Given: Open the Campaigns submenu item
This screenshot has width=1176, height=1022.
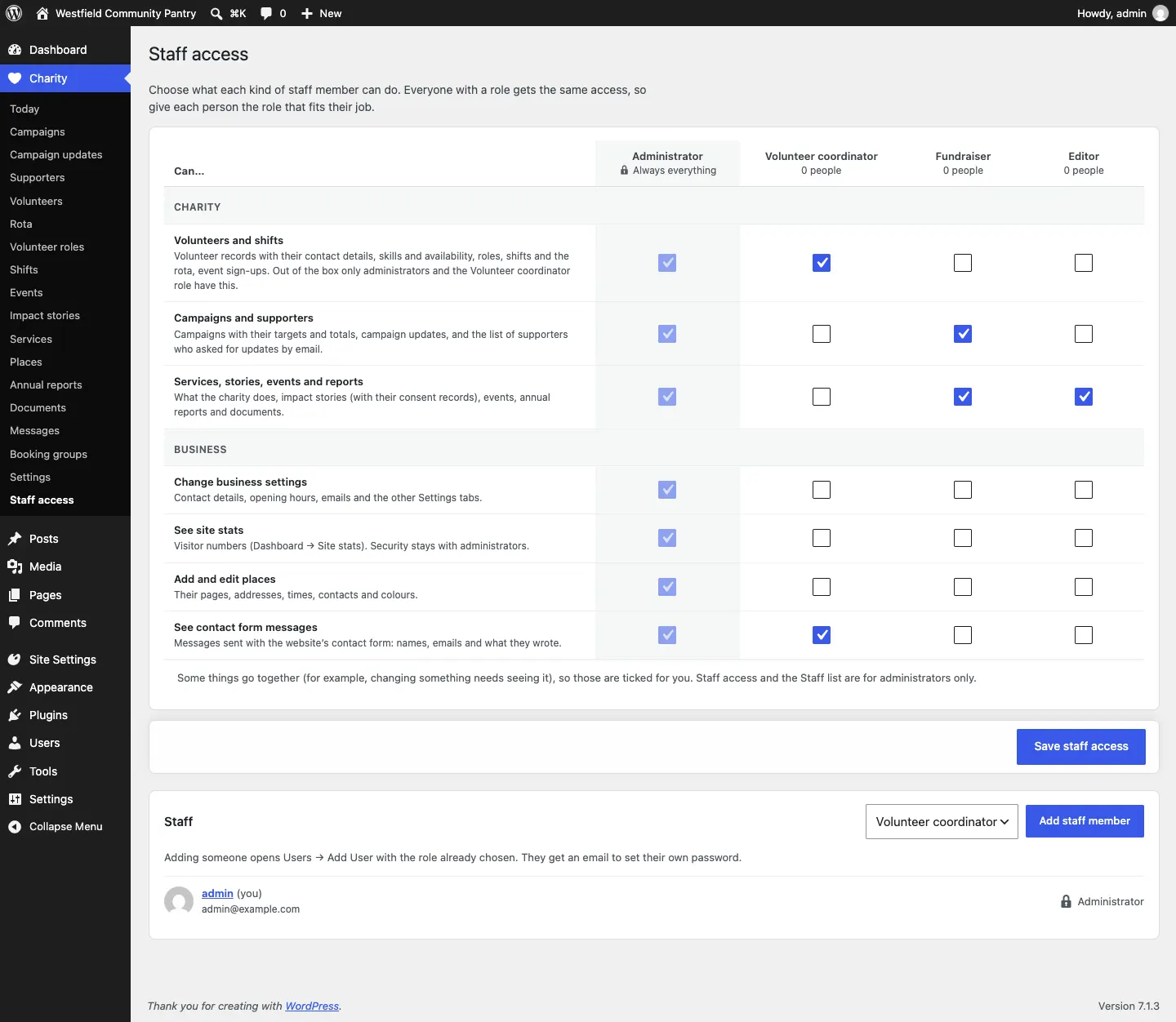Looking at the screenshot, I should [x=38, y=131].
